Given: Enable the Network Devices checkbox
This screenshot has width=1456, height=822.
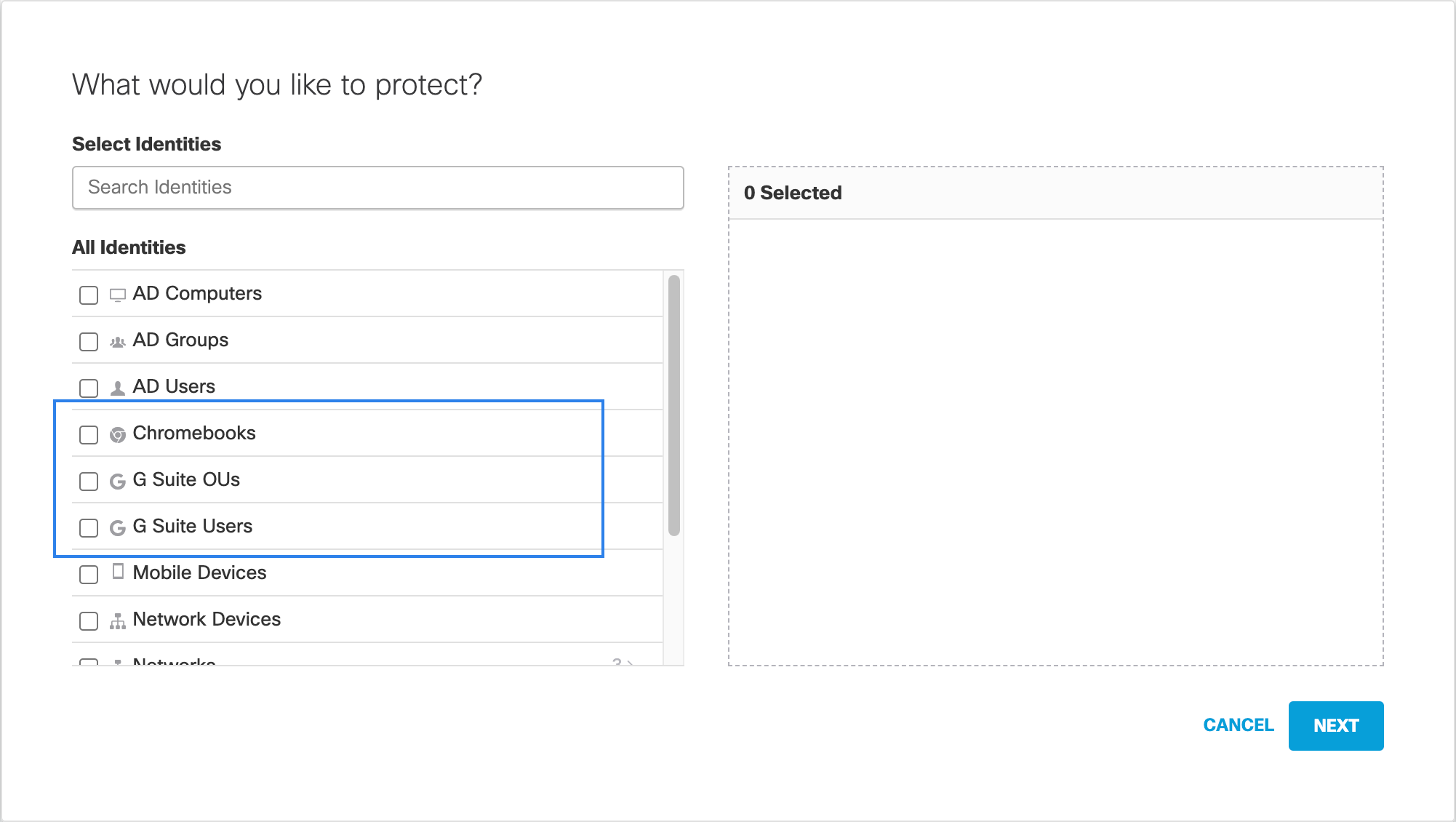Looking at the screenshot, I should [x=89, y=621].
